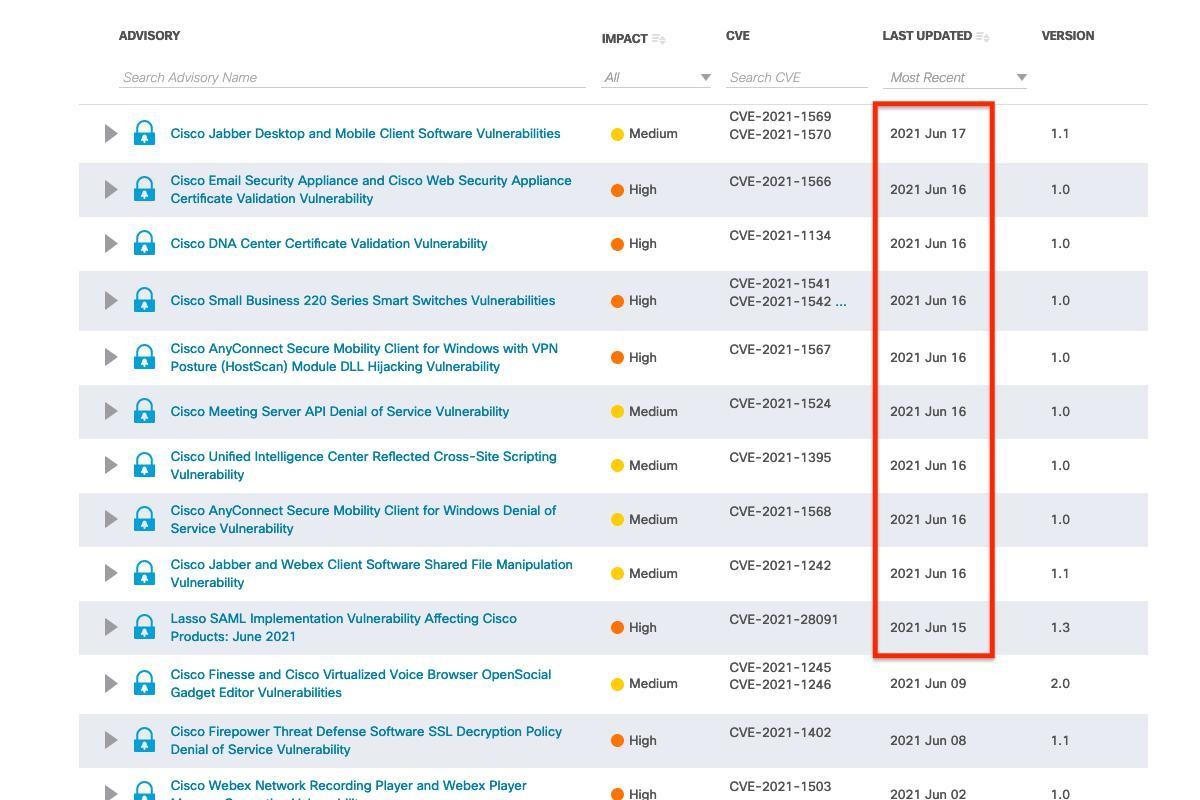This screenshot has height=800, width=1200.
Task: Select the CVE-2021-1402 cell
Action: click(x=780, y=732)
